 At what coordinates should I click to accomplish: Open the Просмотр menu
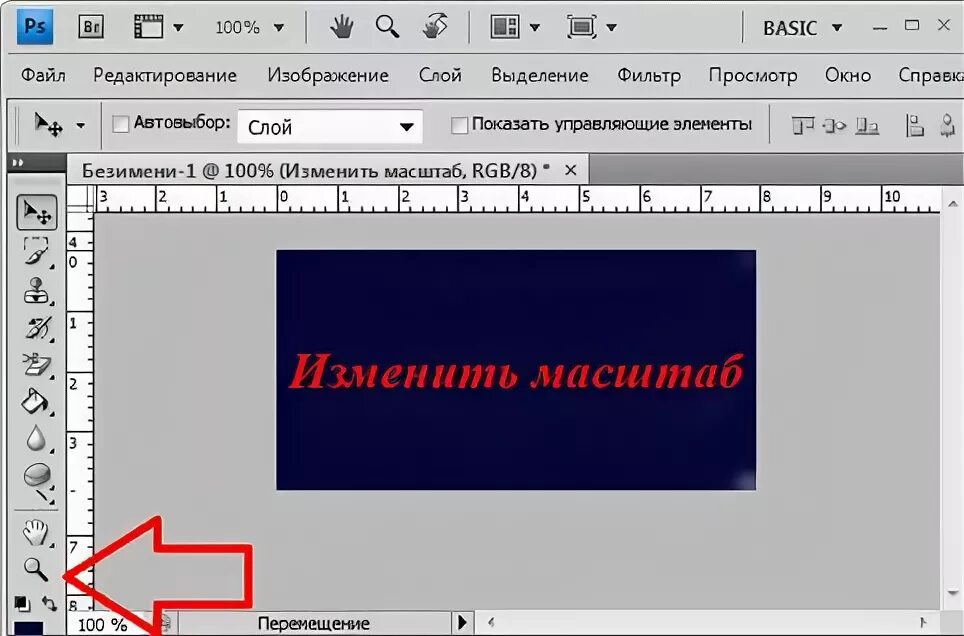(x=753, y=76)
